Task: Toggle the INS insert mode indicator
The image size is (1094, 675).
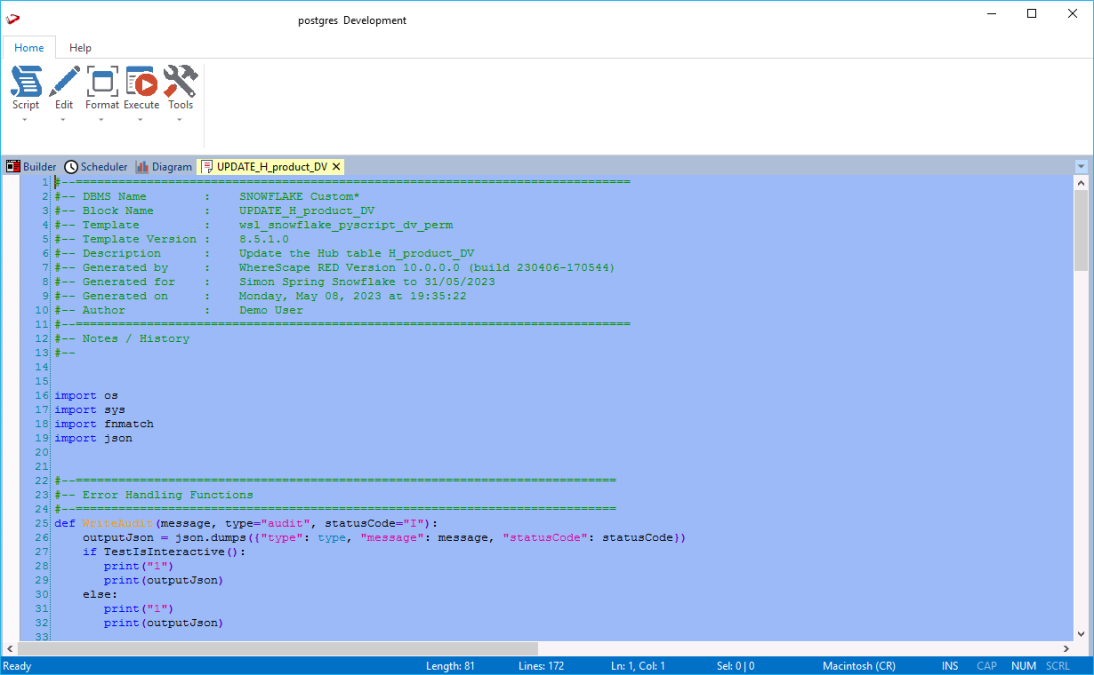Action: [949, 666]
